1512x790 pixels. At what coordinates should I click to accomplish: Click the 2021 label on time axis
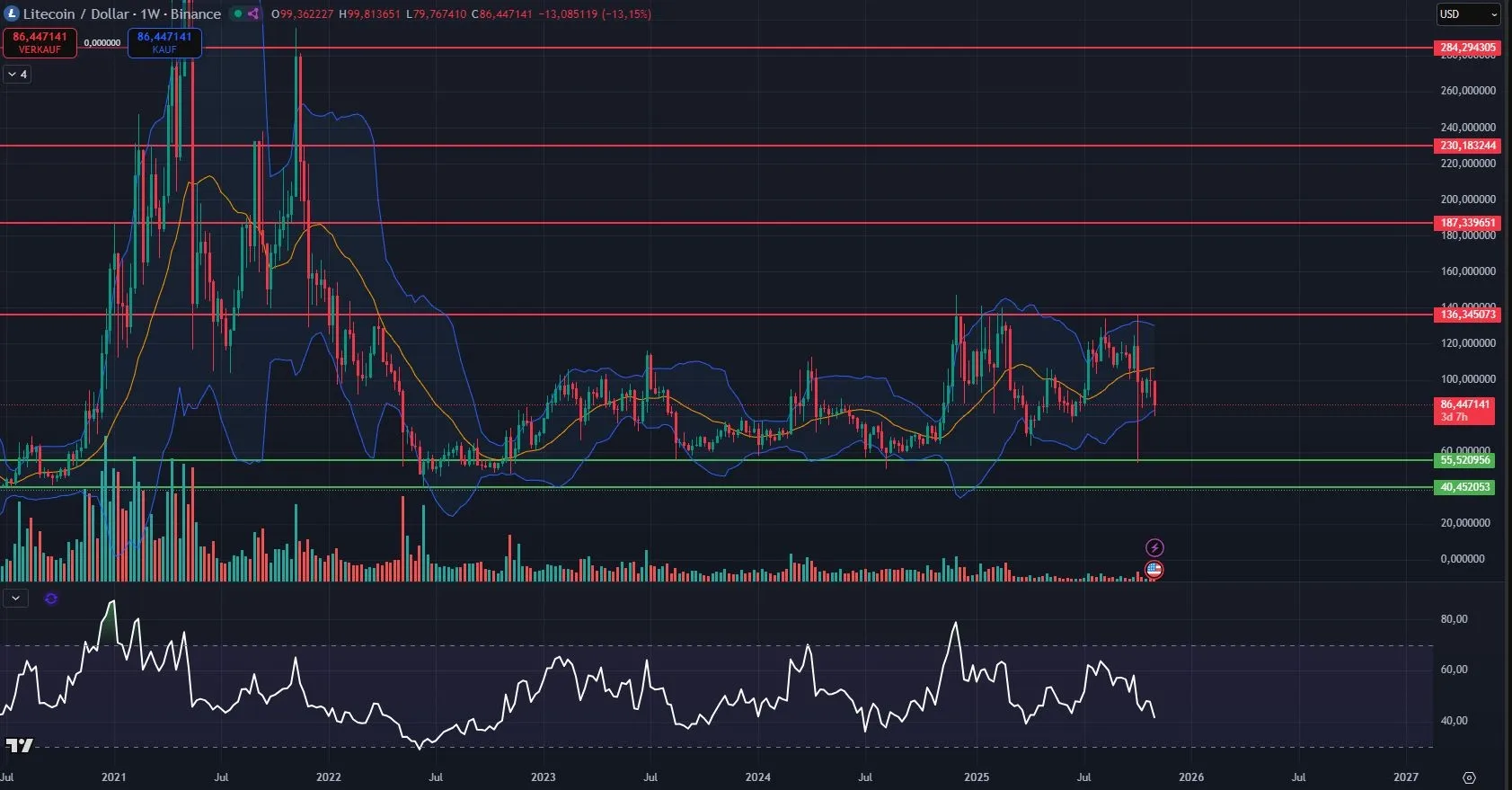[114, 777]
